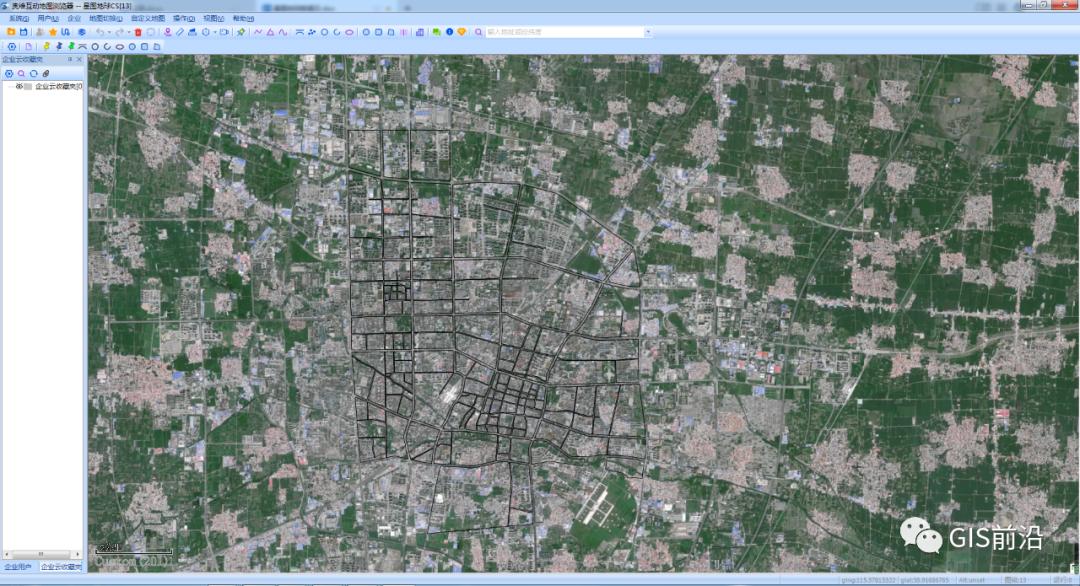The height and width of the screenshot is (586, 1080).
Task: Expand the 企业云收藏夹 tree node
Action: tap(9, 86)
